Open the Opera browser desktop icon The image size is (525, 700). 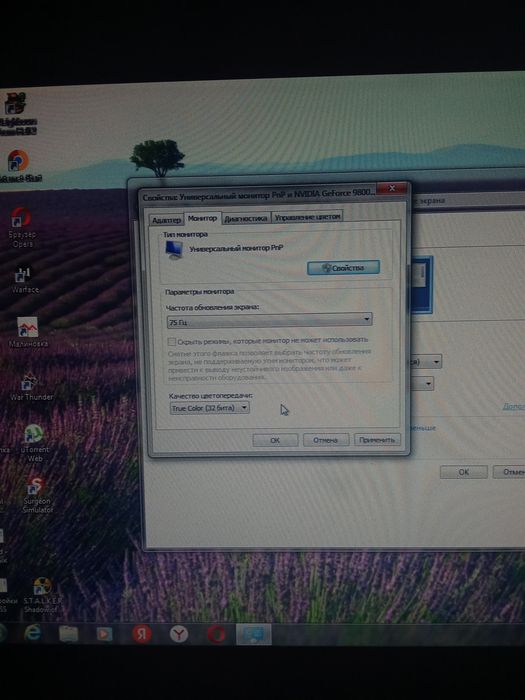[x=21, y=227]
